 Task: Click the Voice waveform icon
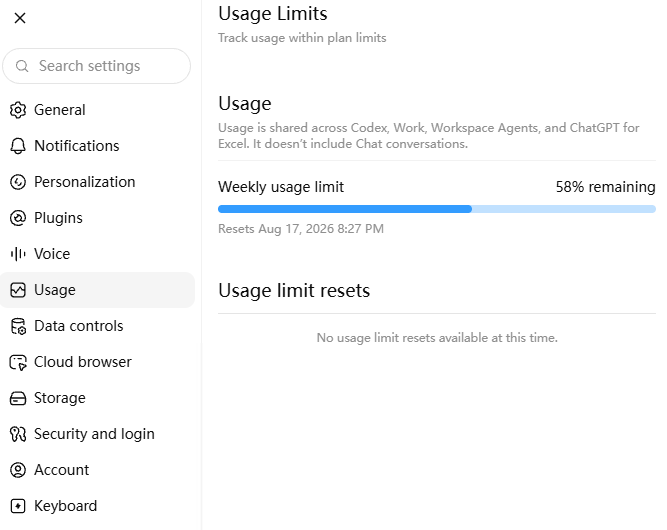point(18,254)
